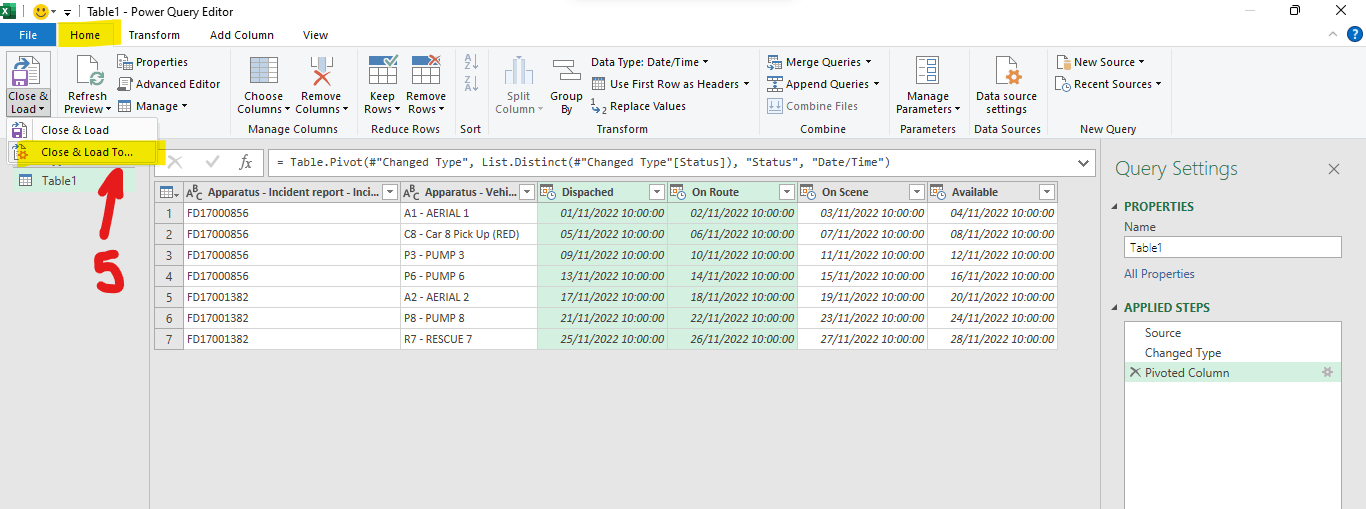Switch to the Home ribbon tab
Screen dimensions: 1366x509
tap(85, 35)
